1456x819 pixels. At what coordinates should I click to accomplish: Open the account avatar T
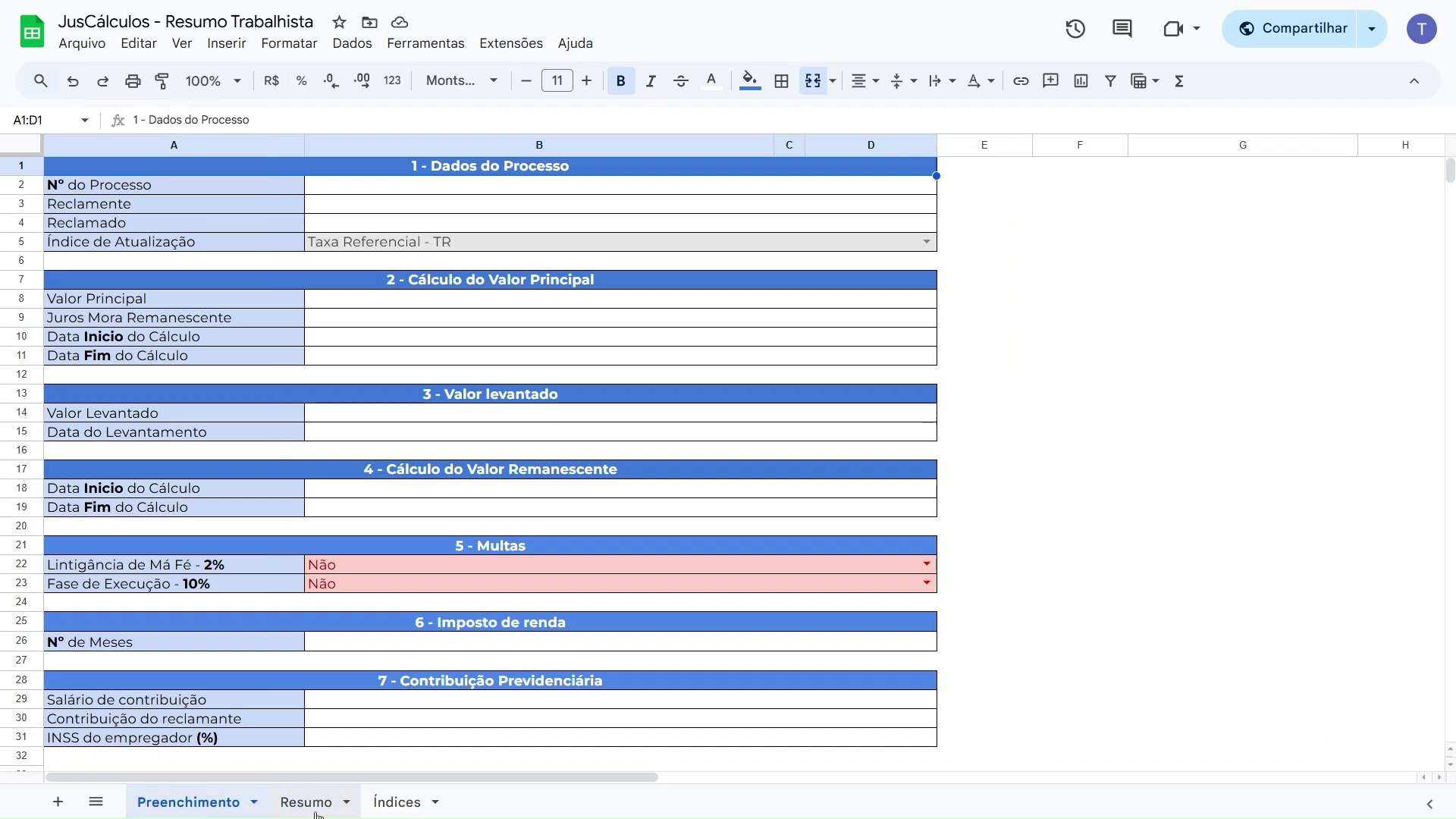coord(1422,29)
